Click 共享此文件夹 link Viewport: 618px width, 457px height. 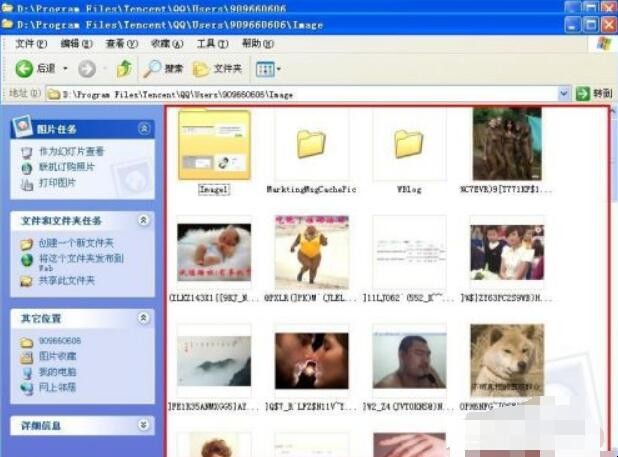coord(67,281)
